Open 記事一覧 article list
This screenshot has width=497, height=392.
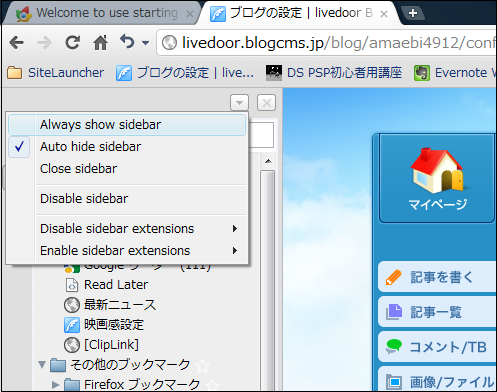point(437,312)
